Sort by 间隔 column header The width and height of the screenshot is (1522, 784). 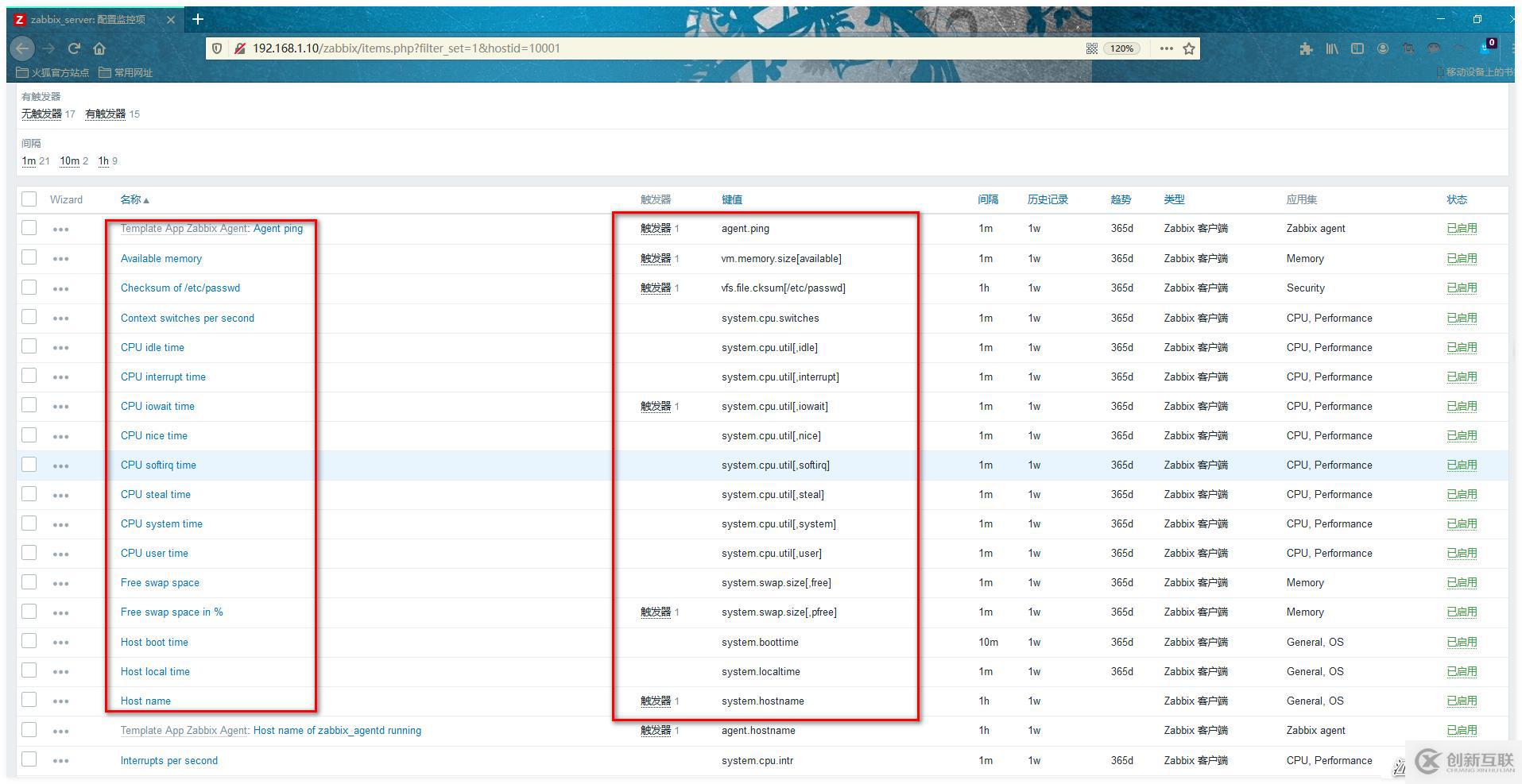tap(988, 199)
